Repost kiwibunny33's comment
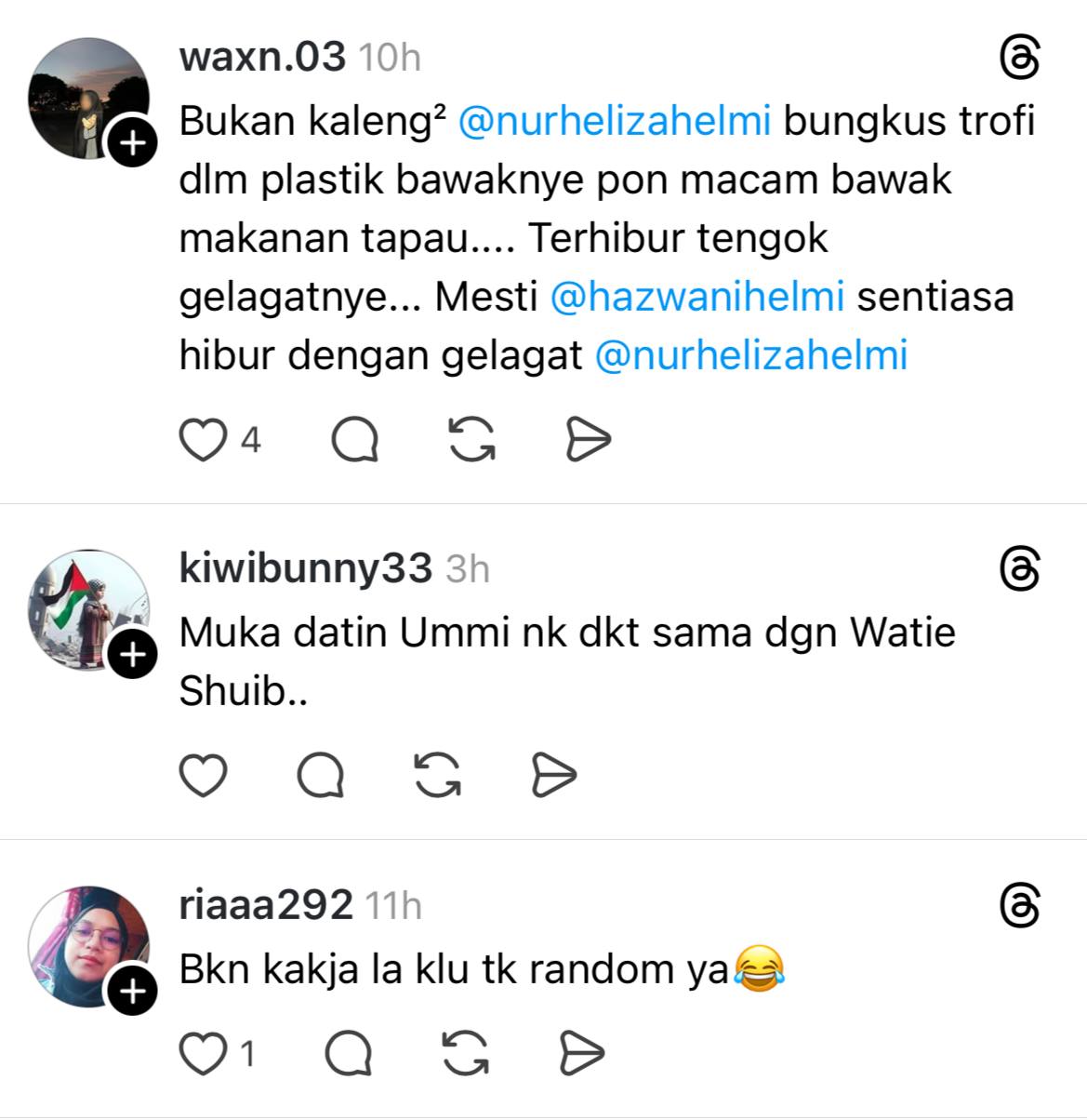1087x1120 pixels. (438, 775)
